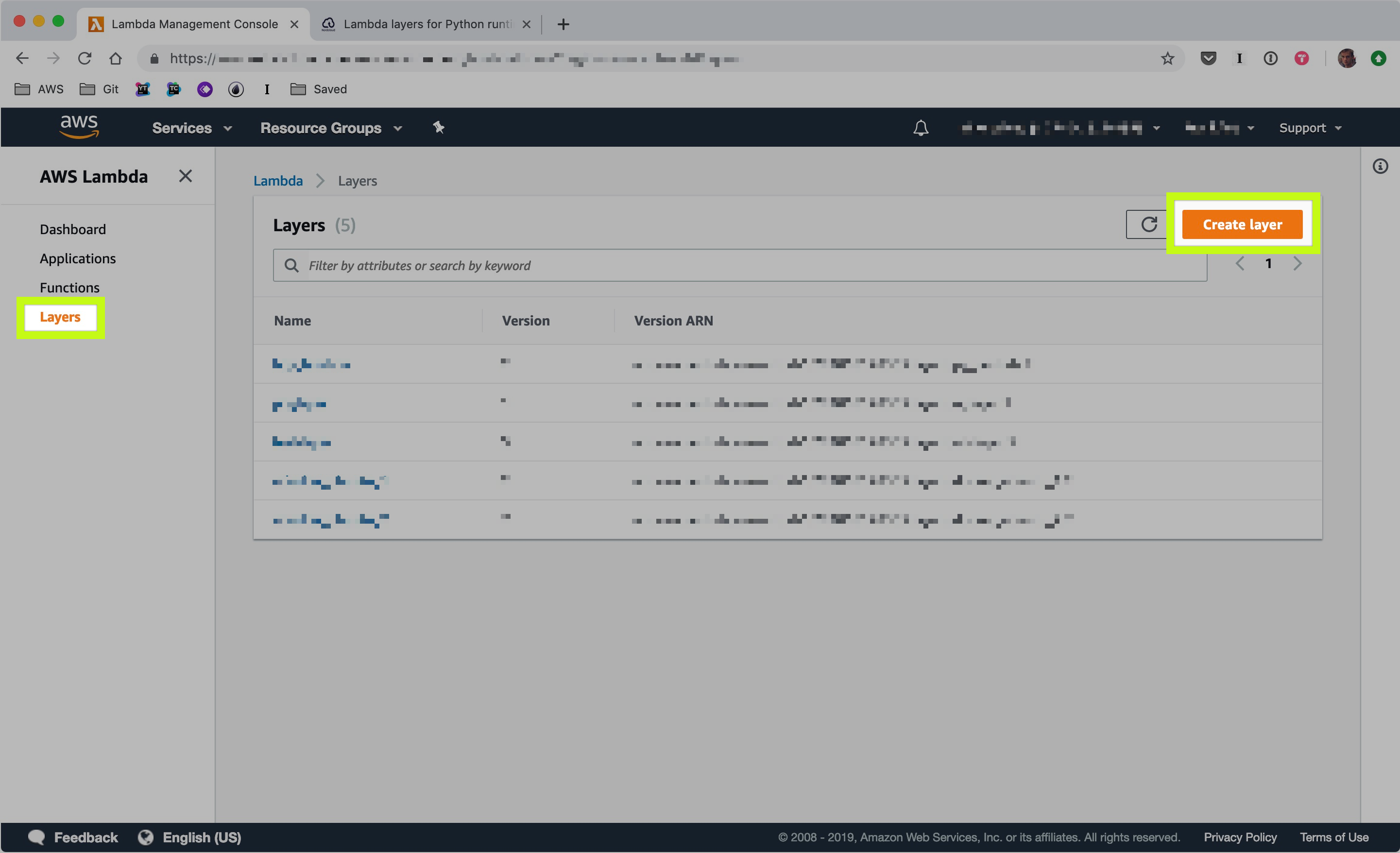The width and height of the screenshot is (1400, 853).
Task: Click the filter by attributes search field
Action: click(739, 265)
